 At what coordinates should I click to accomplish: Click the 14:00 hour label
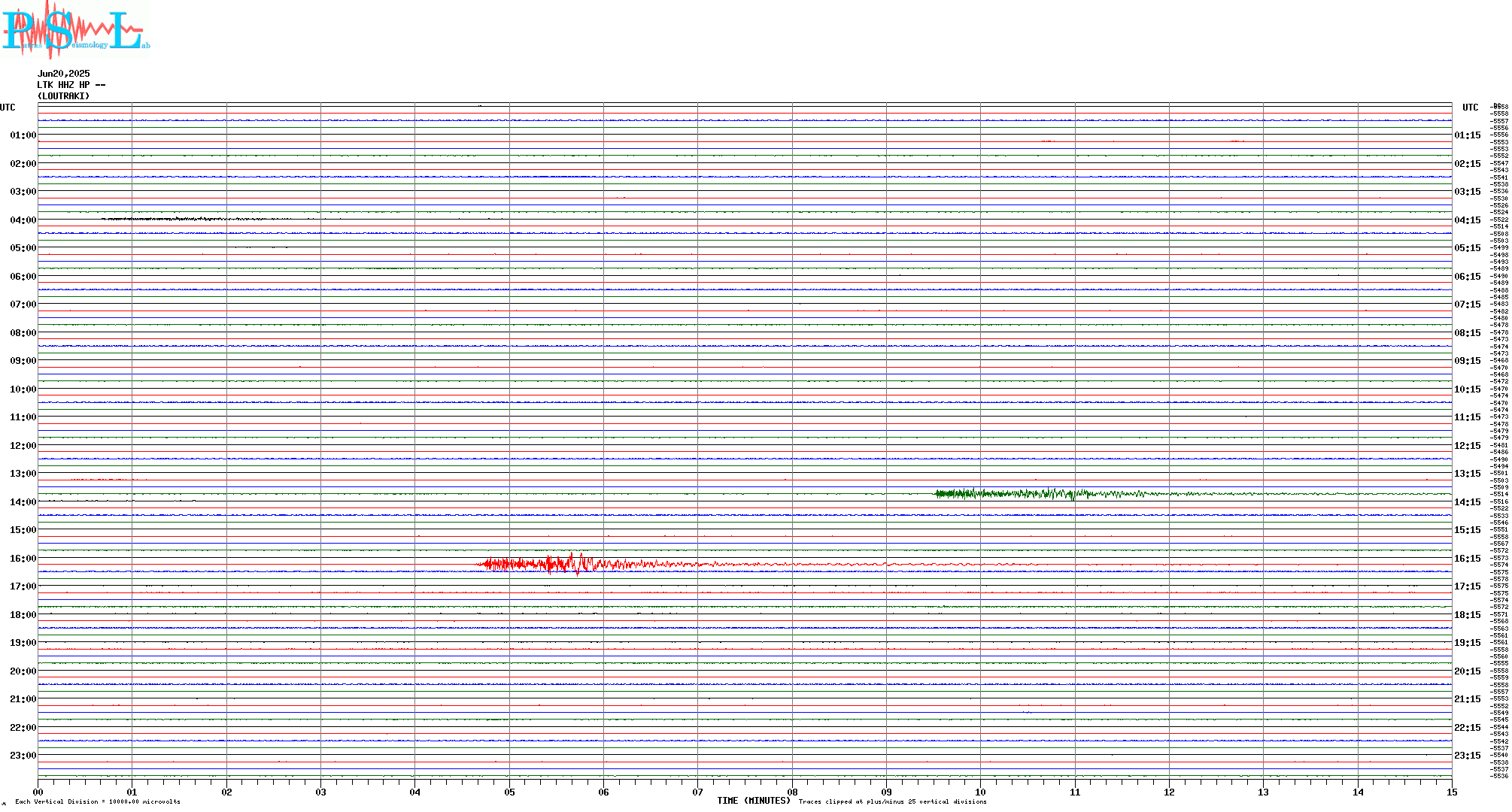click(23, 502)
